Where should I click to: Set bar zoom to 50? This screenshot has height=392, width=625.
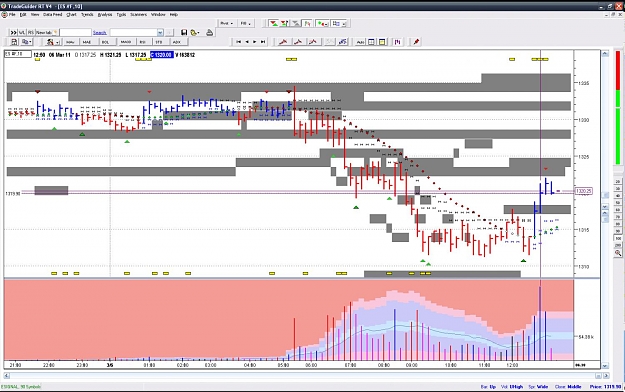618,202
